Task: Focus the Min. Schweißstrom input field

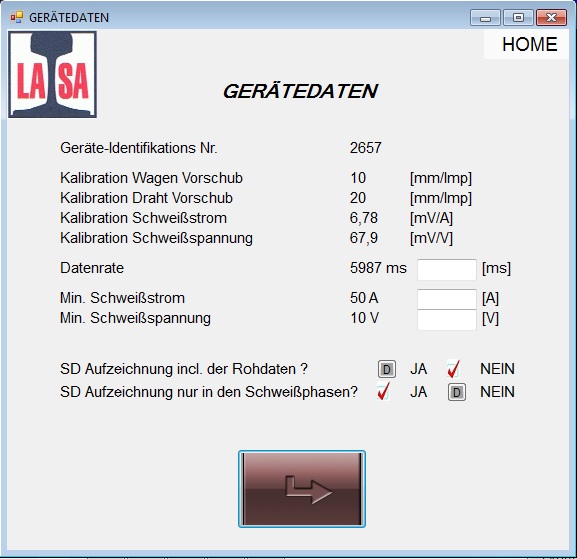Action: tap(447, 299)
